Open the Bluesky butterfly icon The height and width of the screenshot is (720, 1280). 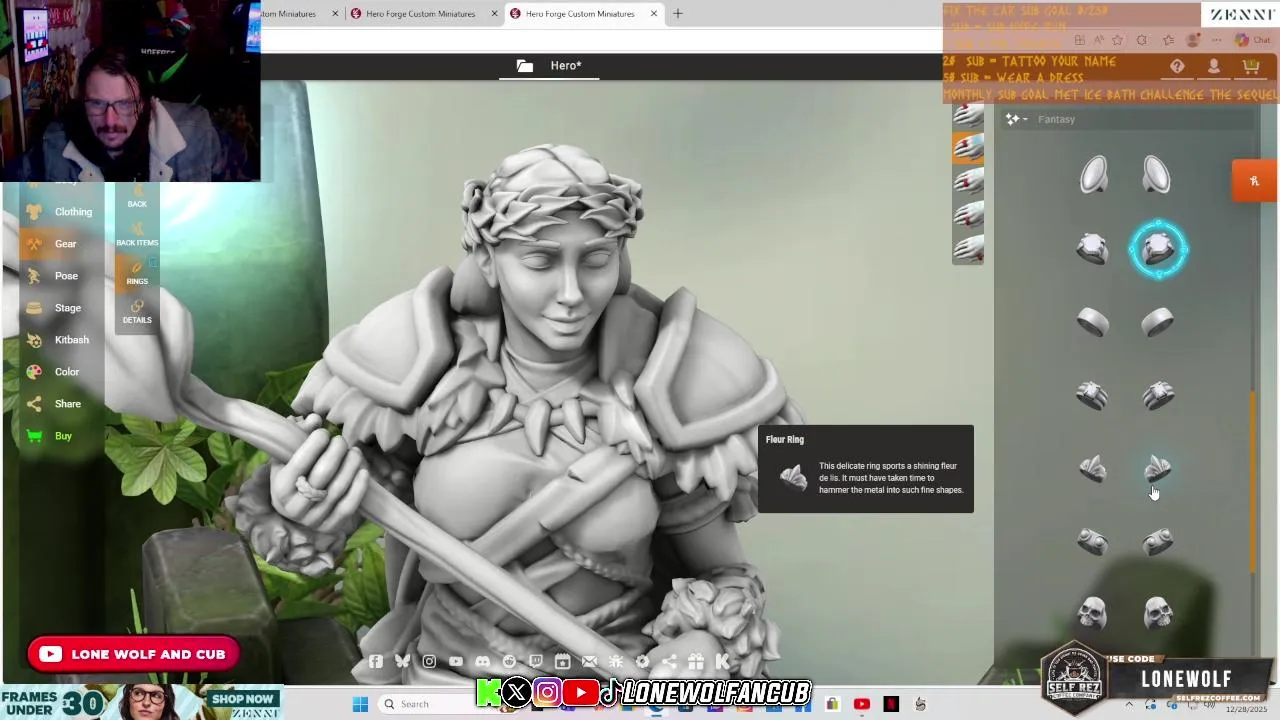402,661
